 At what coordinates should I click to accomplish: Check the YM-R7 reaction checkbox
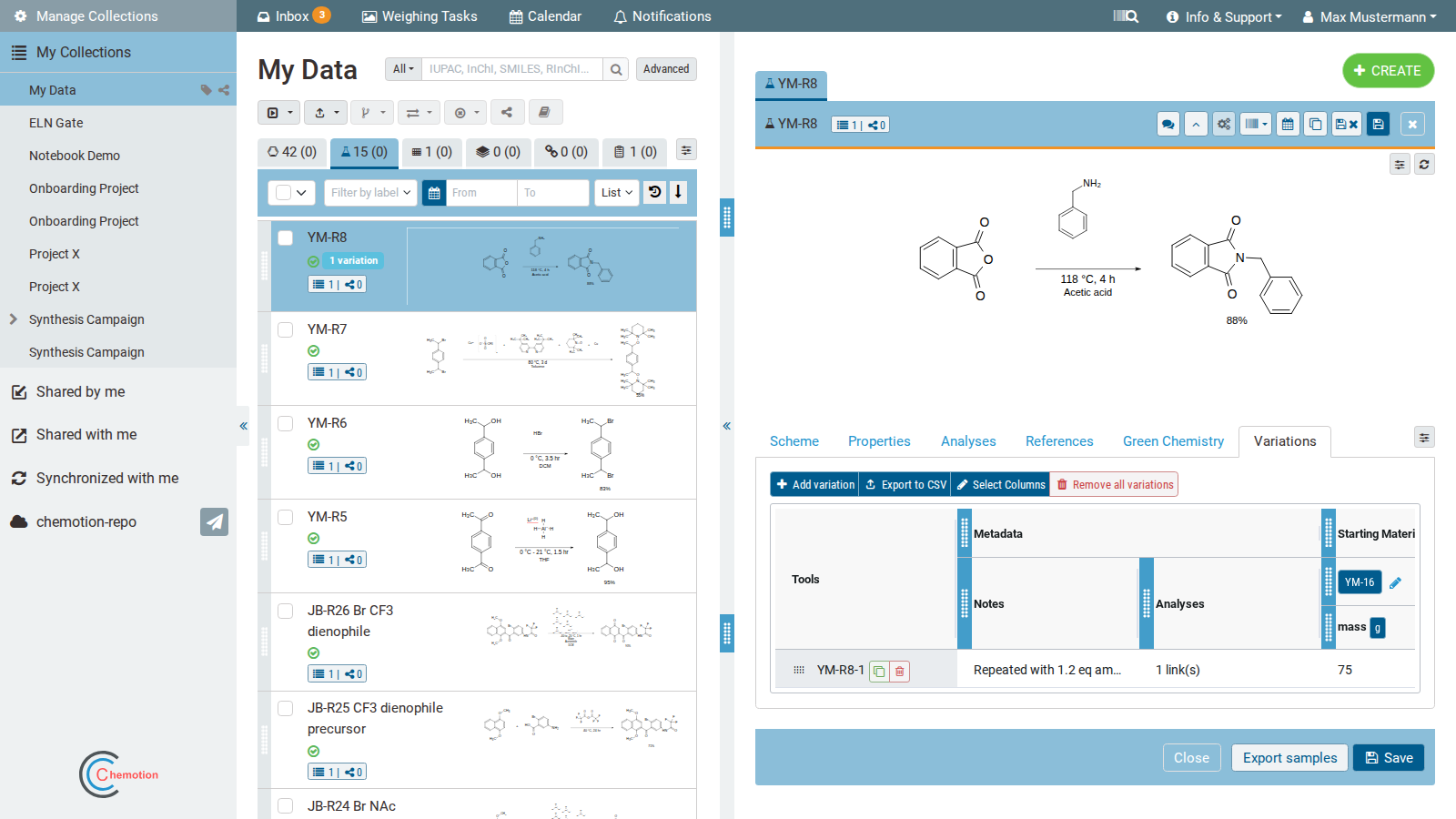tap(286, 329)
